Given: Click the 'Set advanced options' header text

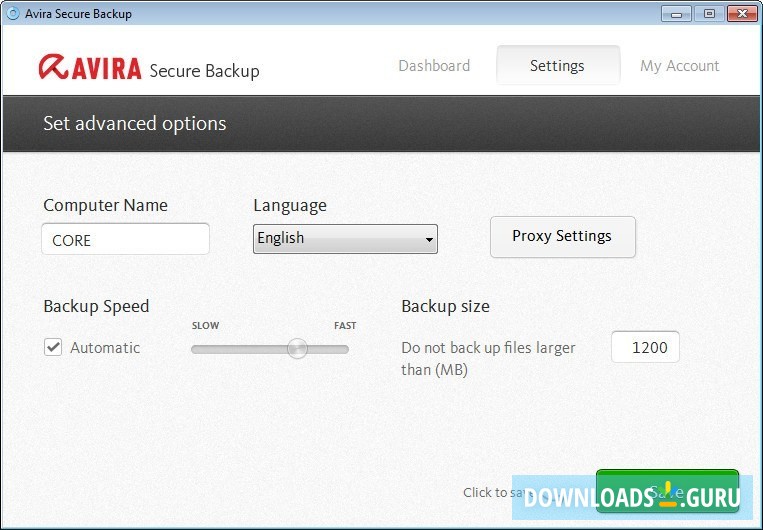Looking at the screenshot, I should 135,123.
